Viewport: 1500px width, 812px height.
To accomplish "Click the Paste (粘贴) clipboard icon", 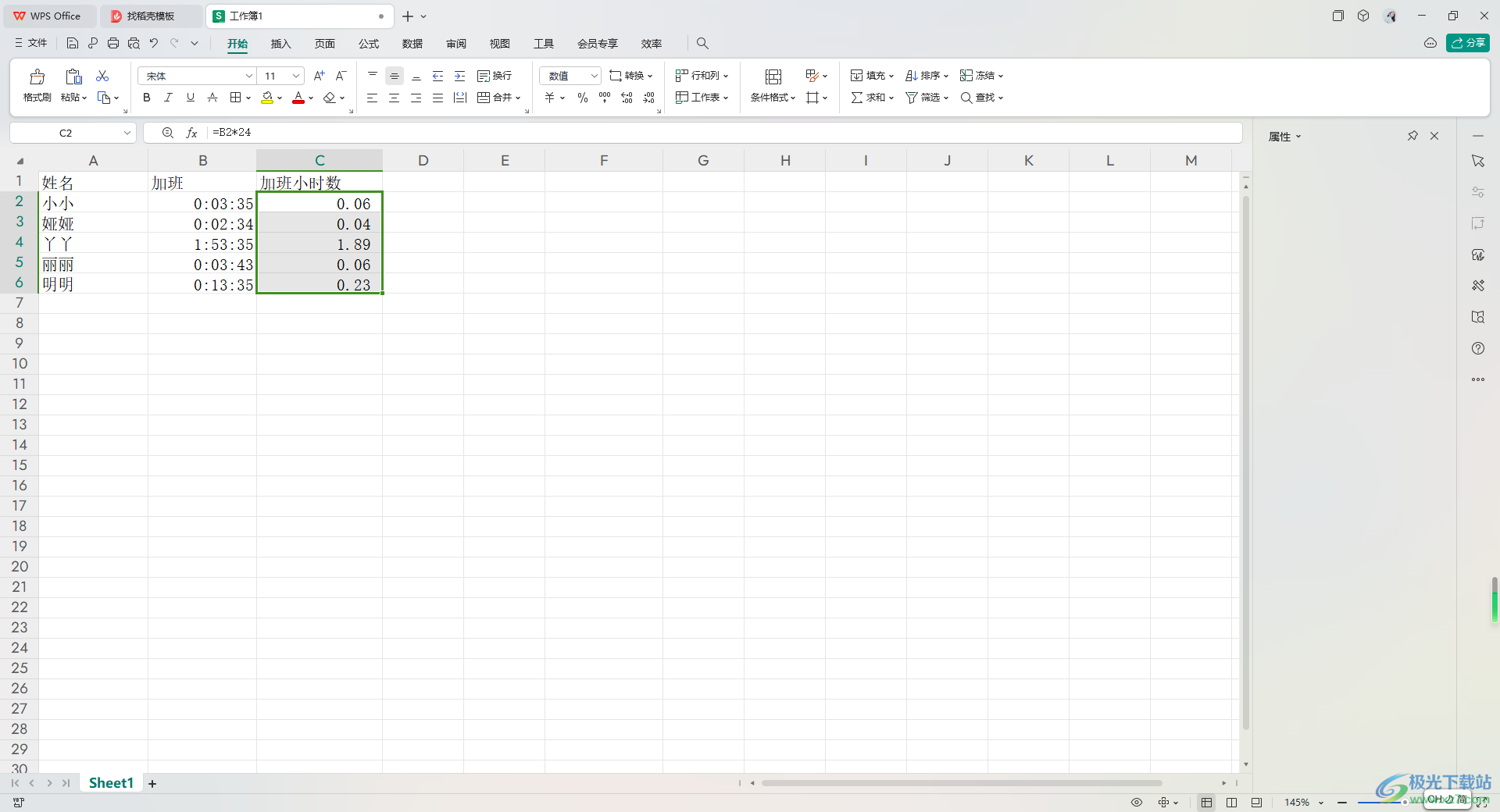I will 73,77.
